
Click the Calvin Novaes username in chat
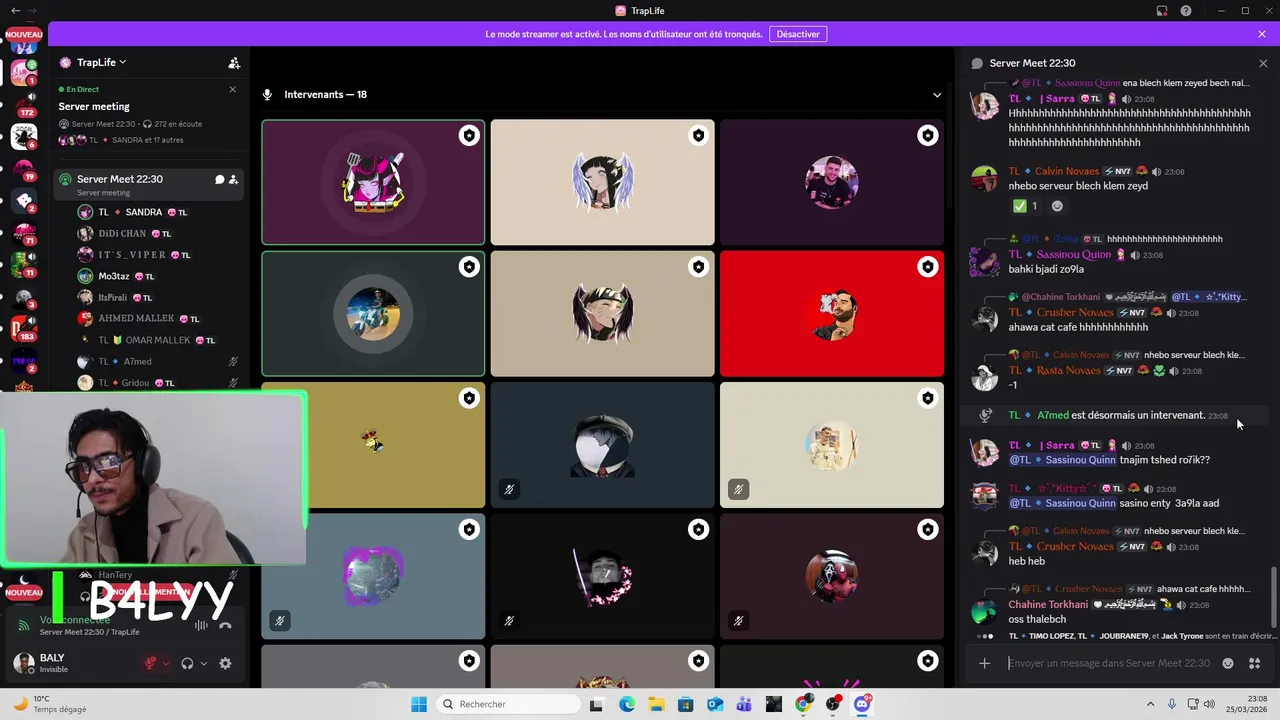click(x=1066, y=171)
